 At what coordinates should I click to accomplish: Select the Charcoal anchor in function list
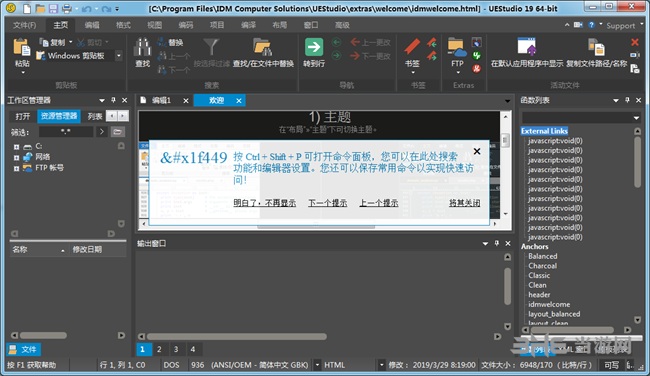pos(542,266)
